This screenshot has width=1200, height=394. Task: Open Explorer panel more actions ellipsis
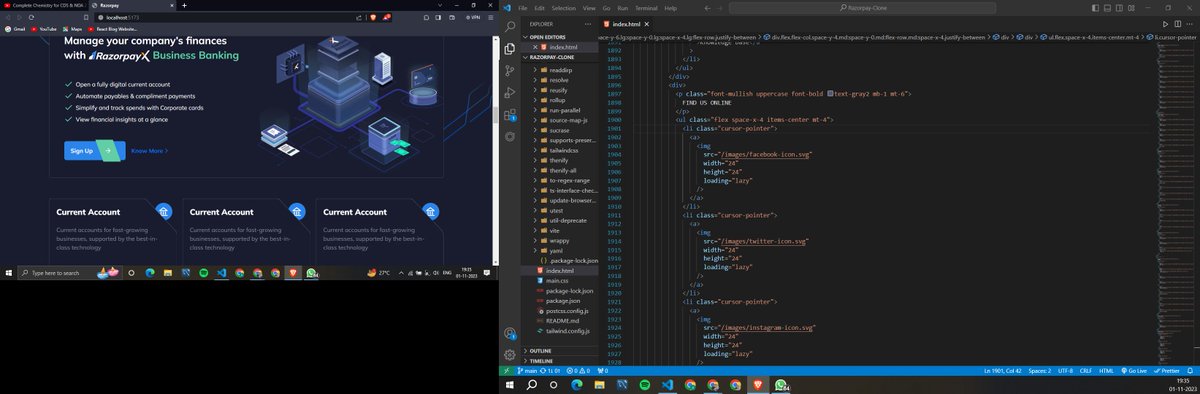coord(589,23)
